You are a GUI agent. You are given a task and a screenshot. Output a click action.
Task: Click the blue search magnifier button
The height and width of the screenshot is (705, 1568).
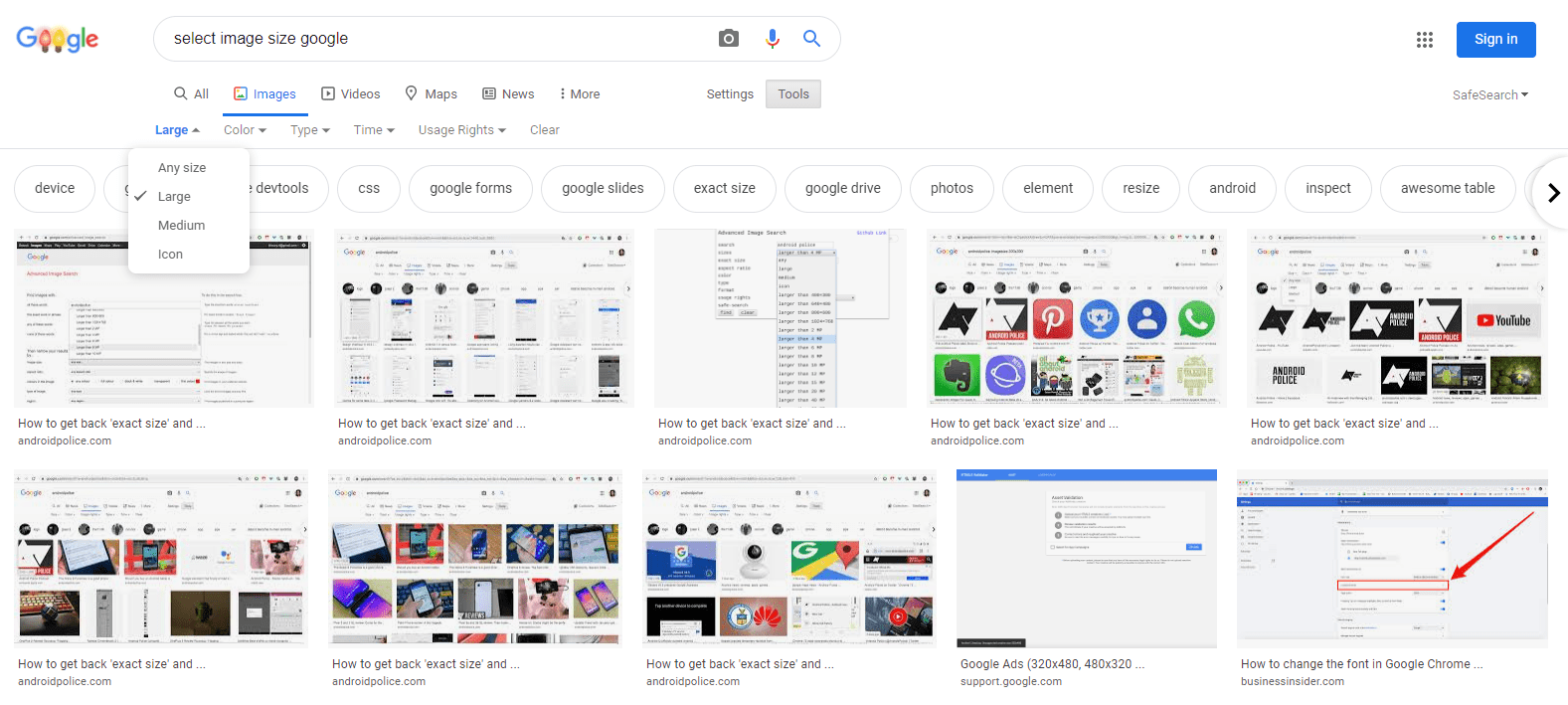pos(811,39)
